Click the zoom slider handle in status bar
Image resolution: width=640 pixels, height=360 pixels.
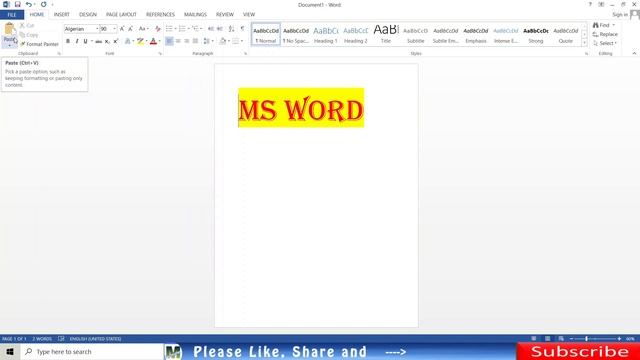[586, 339]
